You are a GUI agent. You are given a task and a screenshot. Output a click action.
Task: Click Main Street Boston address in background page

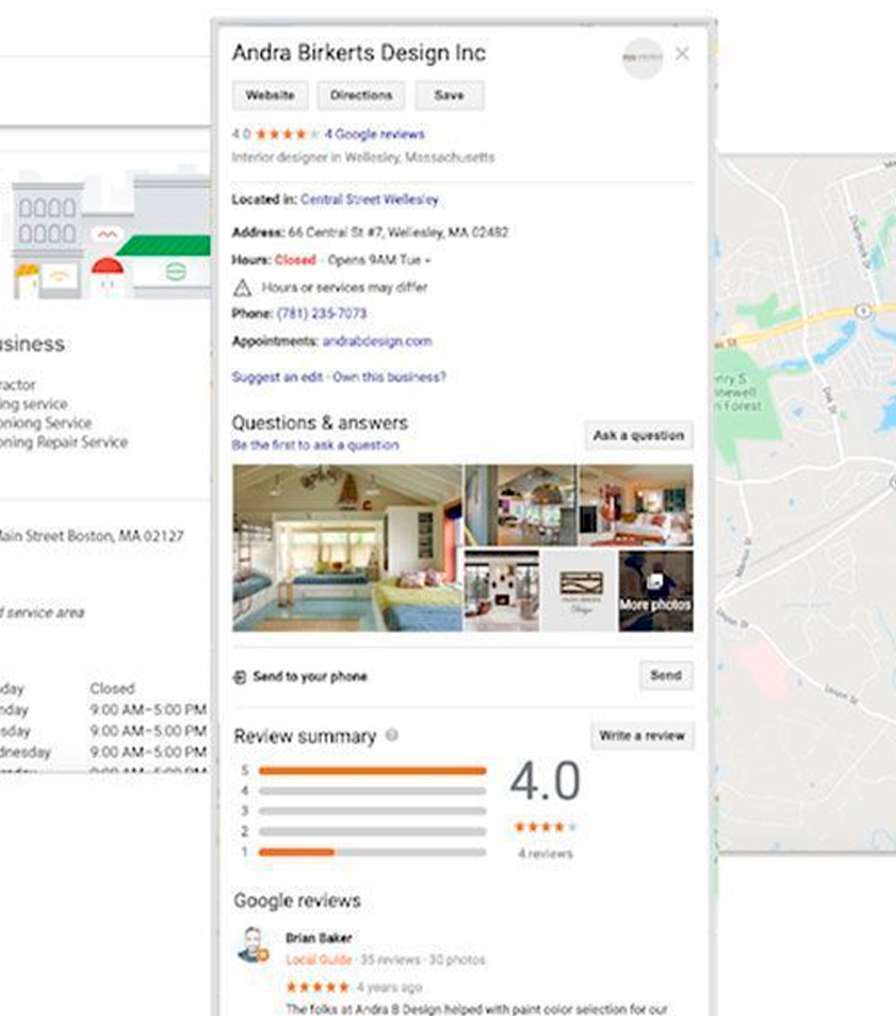91,536
